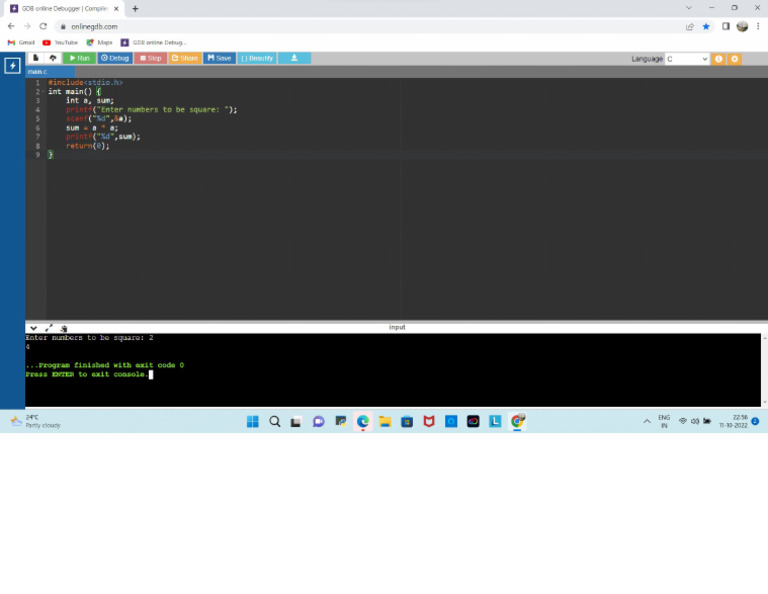Save the code using the Save button
Viewport: 768px width, 594px height.
pos(220,58)
